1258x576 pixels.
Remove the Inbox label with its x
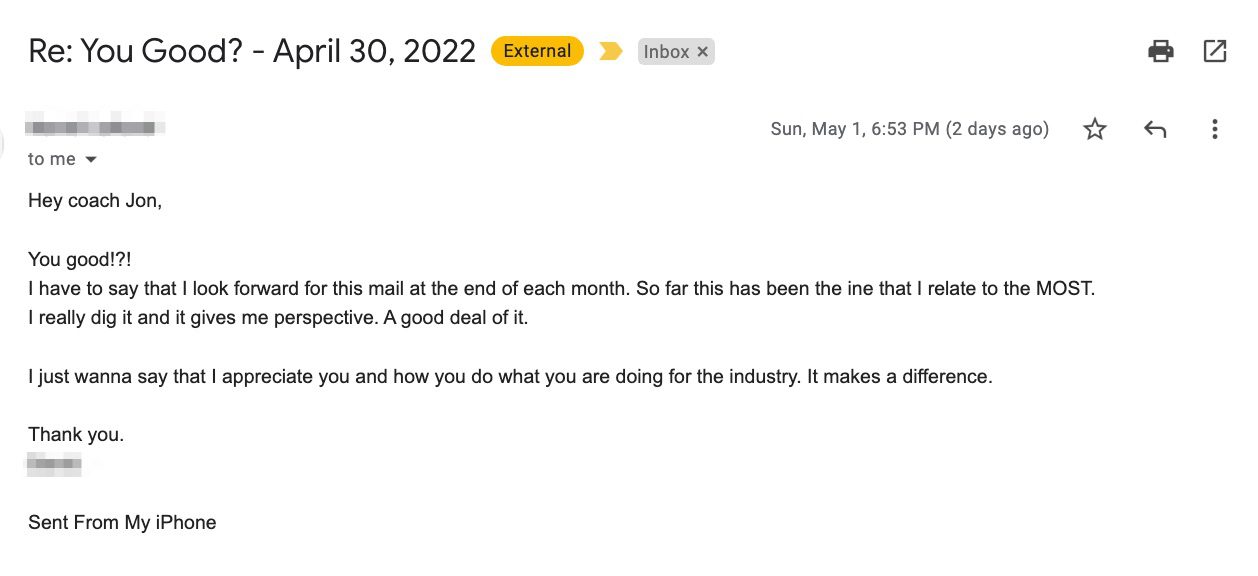pyautogui.click(x=702, y=52)
